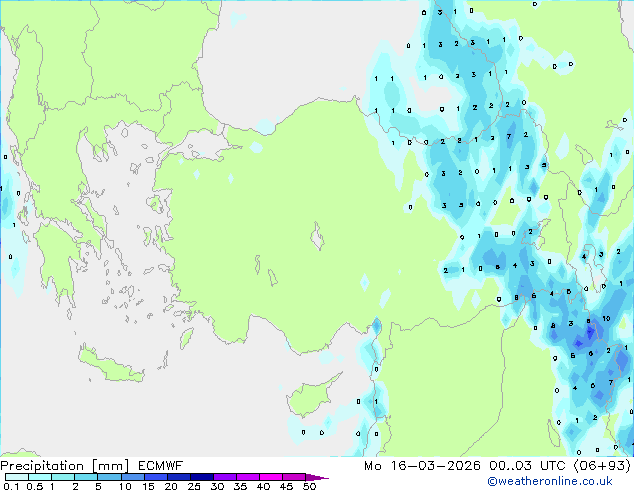
Task: Click the 2–5 mm legend swatch
Action: pyautogui.click(x=87, y=477)
